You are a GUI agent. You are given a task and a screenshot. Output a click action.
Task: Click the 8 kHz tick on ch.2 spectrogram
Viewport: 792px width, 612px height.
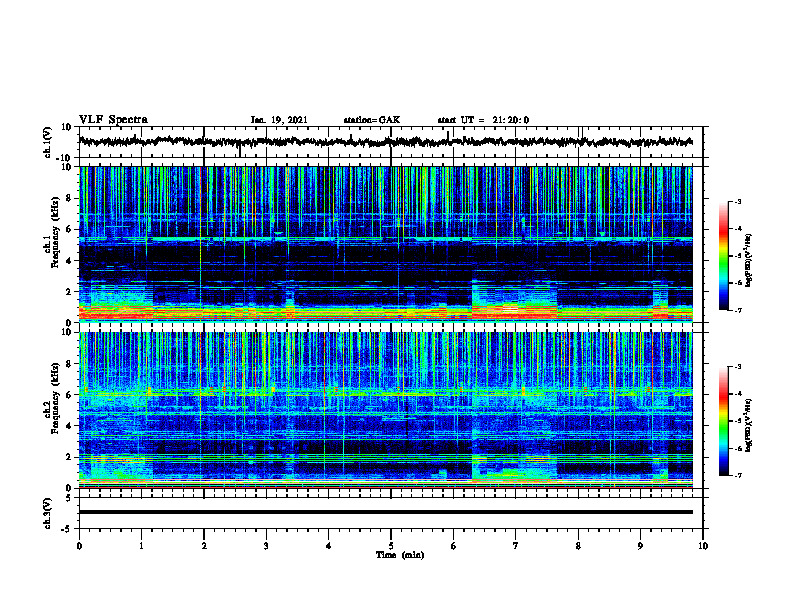70,364
